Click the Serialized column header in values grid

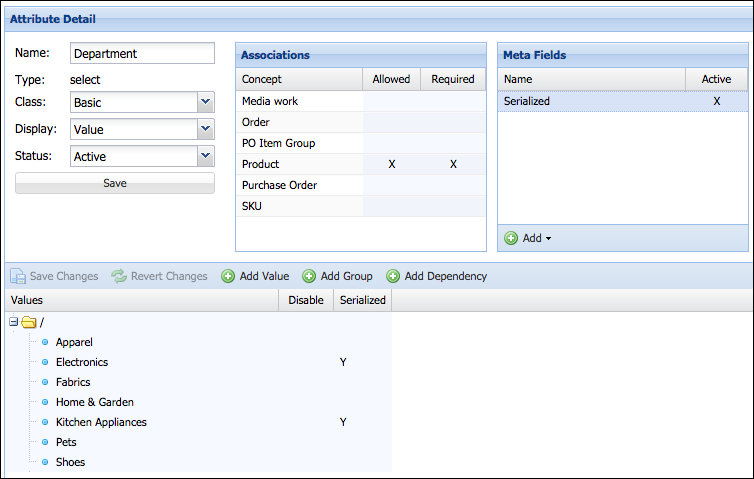(x=363, y=300)
